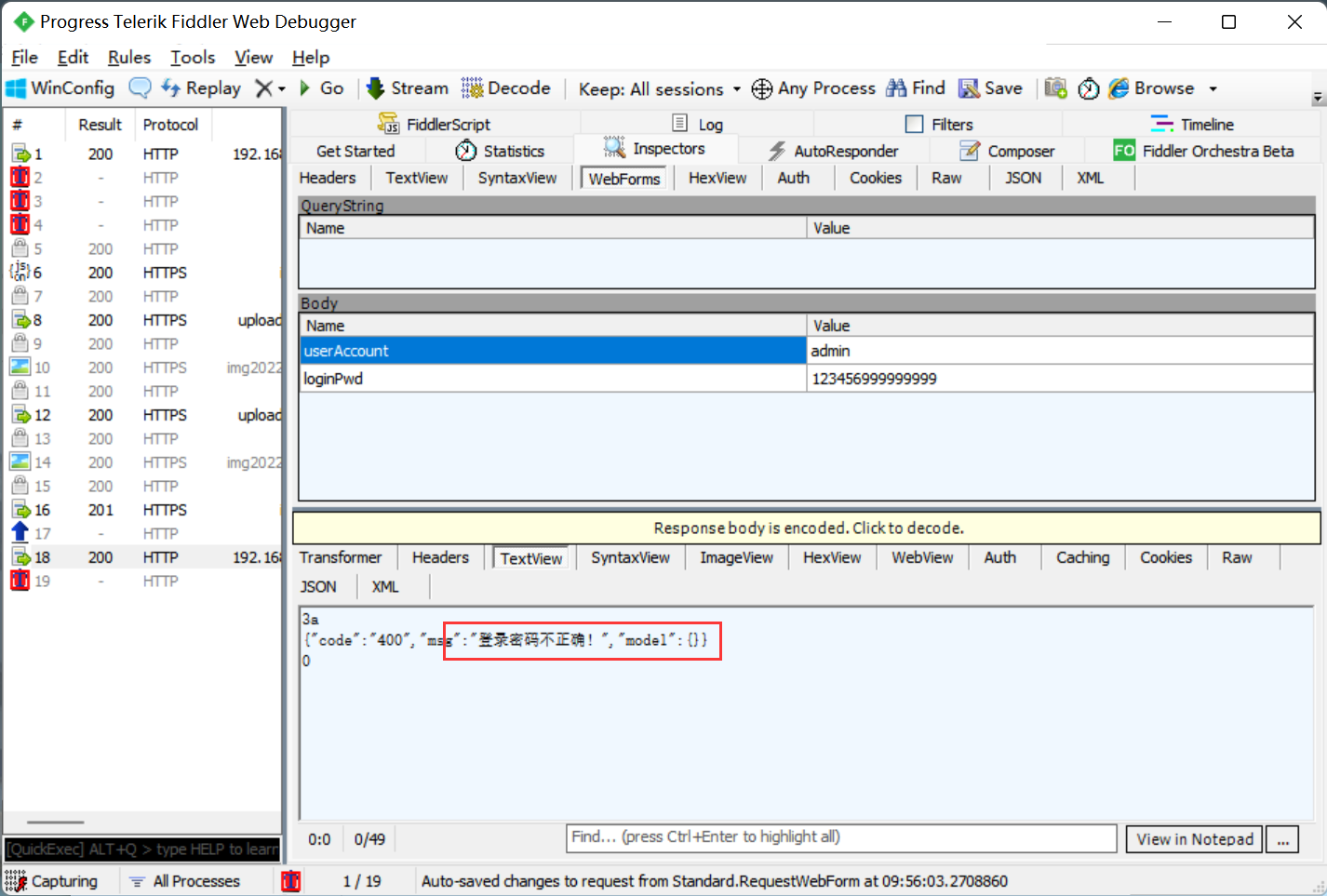This screenshot has width=1327, height=896.
Task: Sort sessions by the Result column header
Action: pos(100,125)
